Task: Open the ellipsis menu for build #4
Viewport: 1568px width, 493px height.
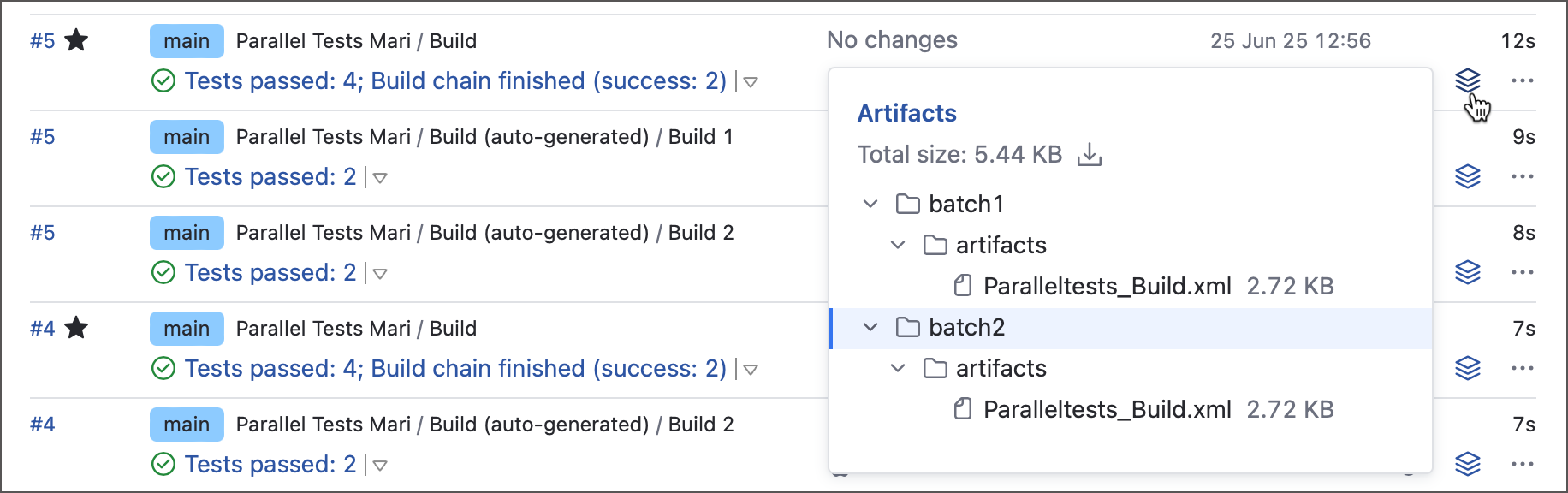Action: pos(1523,368)
